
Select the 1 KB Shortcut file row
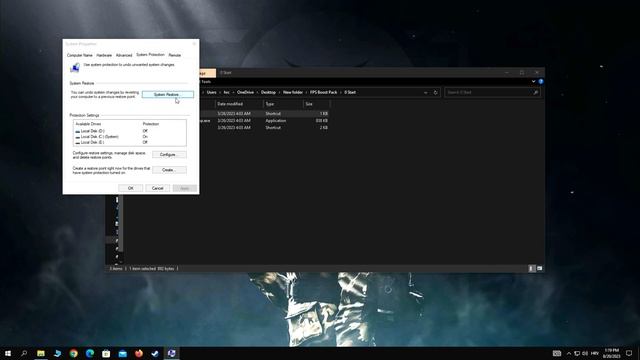point(263,113)
